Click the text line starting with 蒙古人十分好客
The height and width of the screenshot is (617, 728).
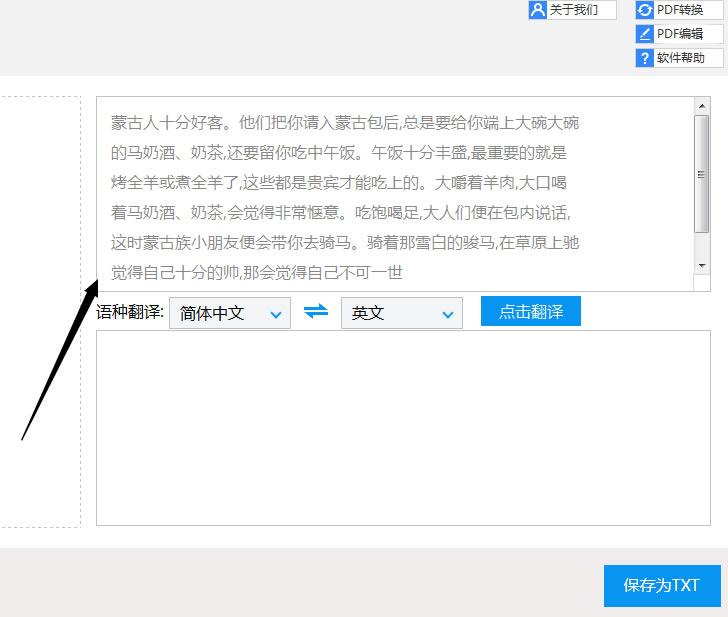pos(344,123)
